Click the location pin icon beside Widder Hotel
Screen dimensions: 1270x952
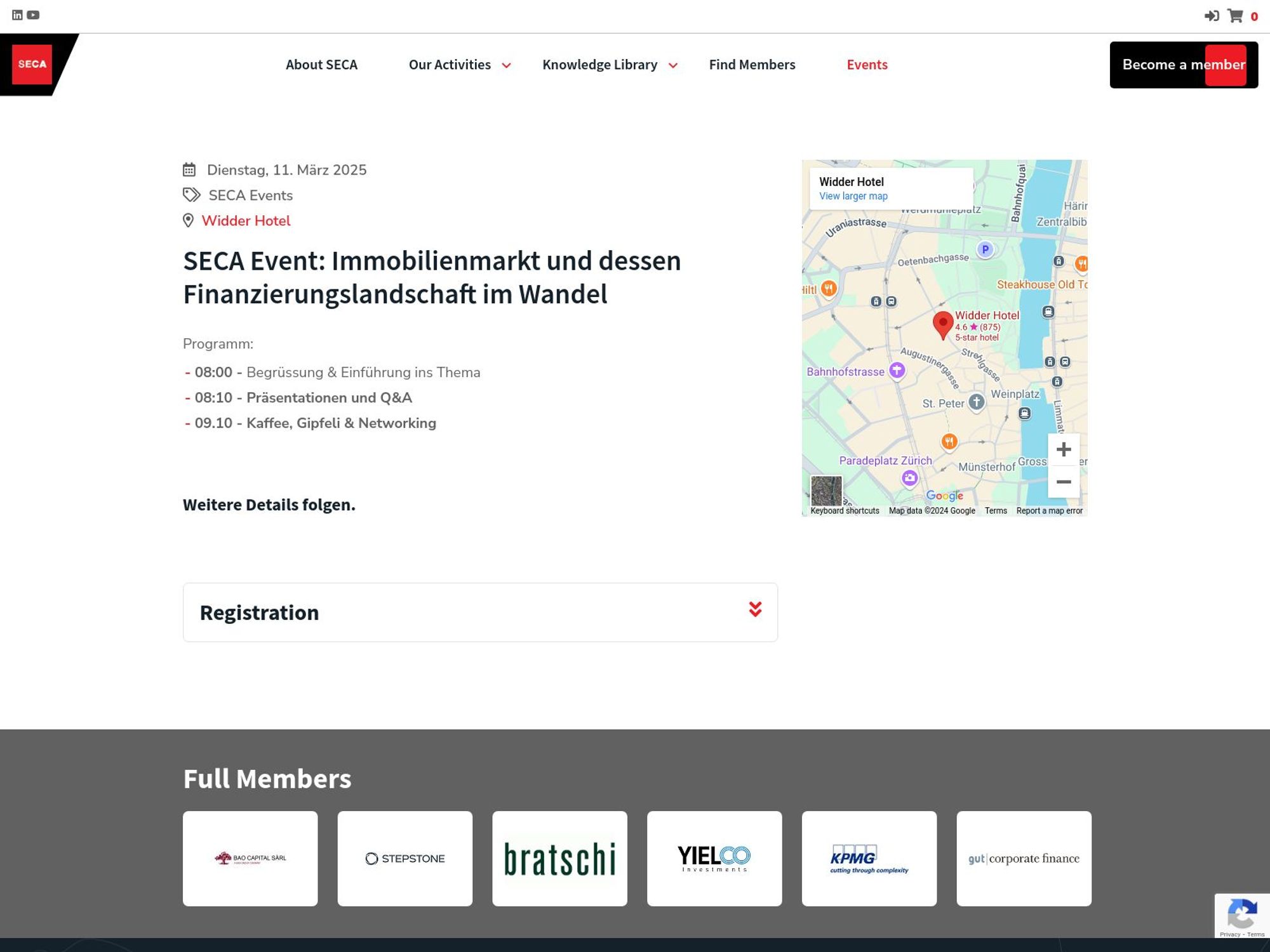pos(188,220)
